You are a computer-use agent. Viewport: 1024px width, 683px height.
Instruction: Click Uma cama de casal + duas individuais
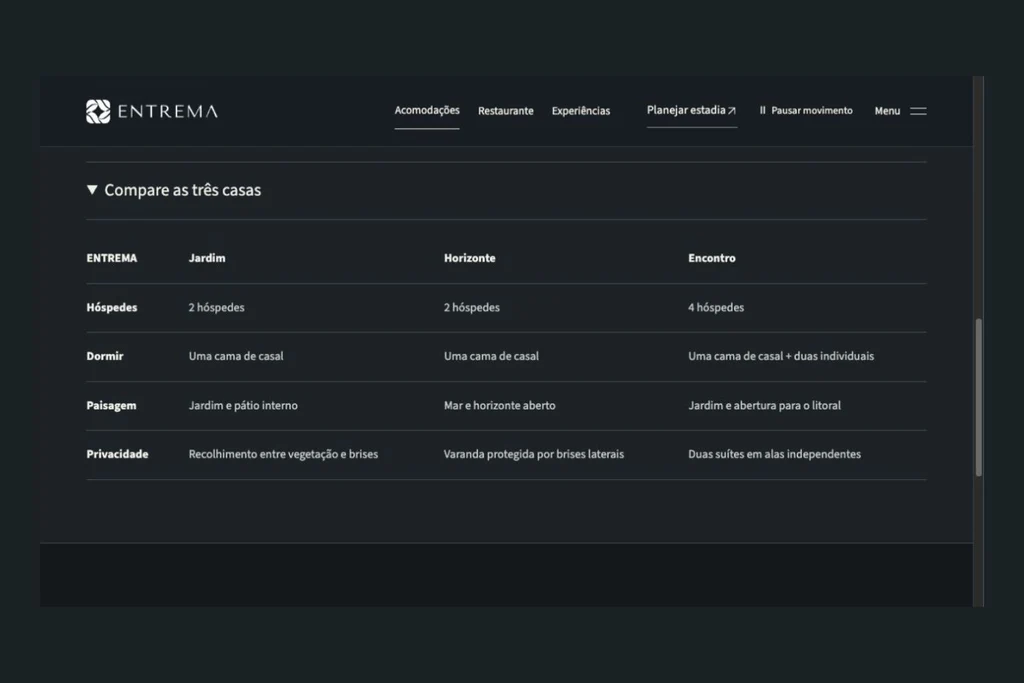(x=781, y=356)
